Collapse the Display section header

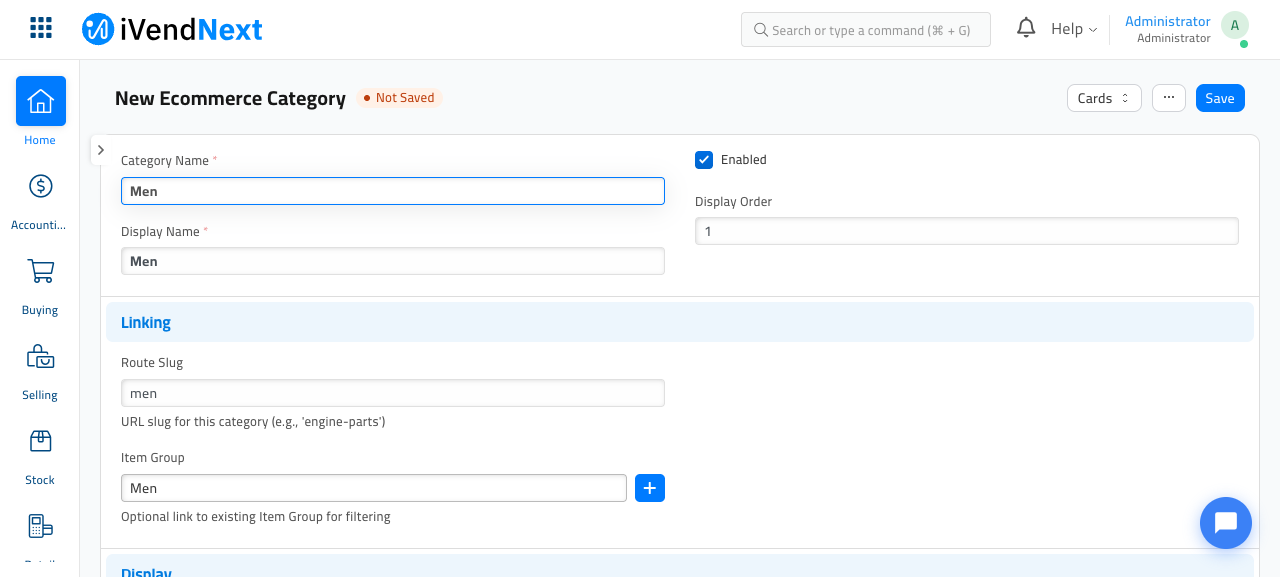click(x=680, y=566)
